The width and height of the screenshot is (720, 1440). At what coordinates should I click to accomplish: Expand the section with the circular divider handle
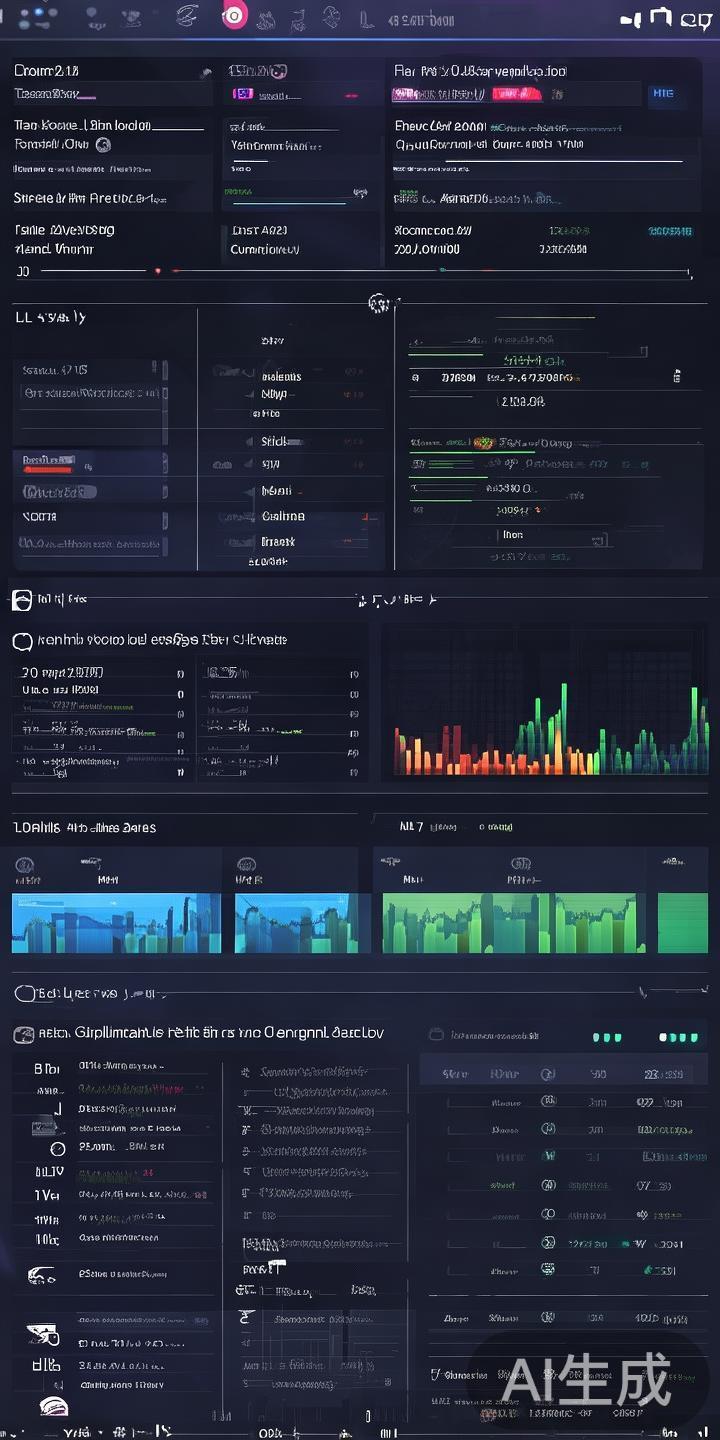378,301
